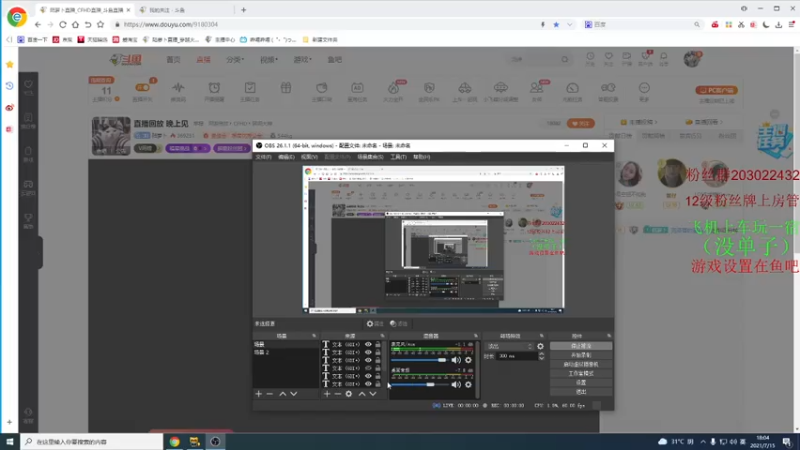Click the browser reload button
800x450 pixels.
point(63,24)
